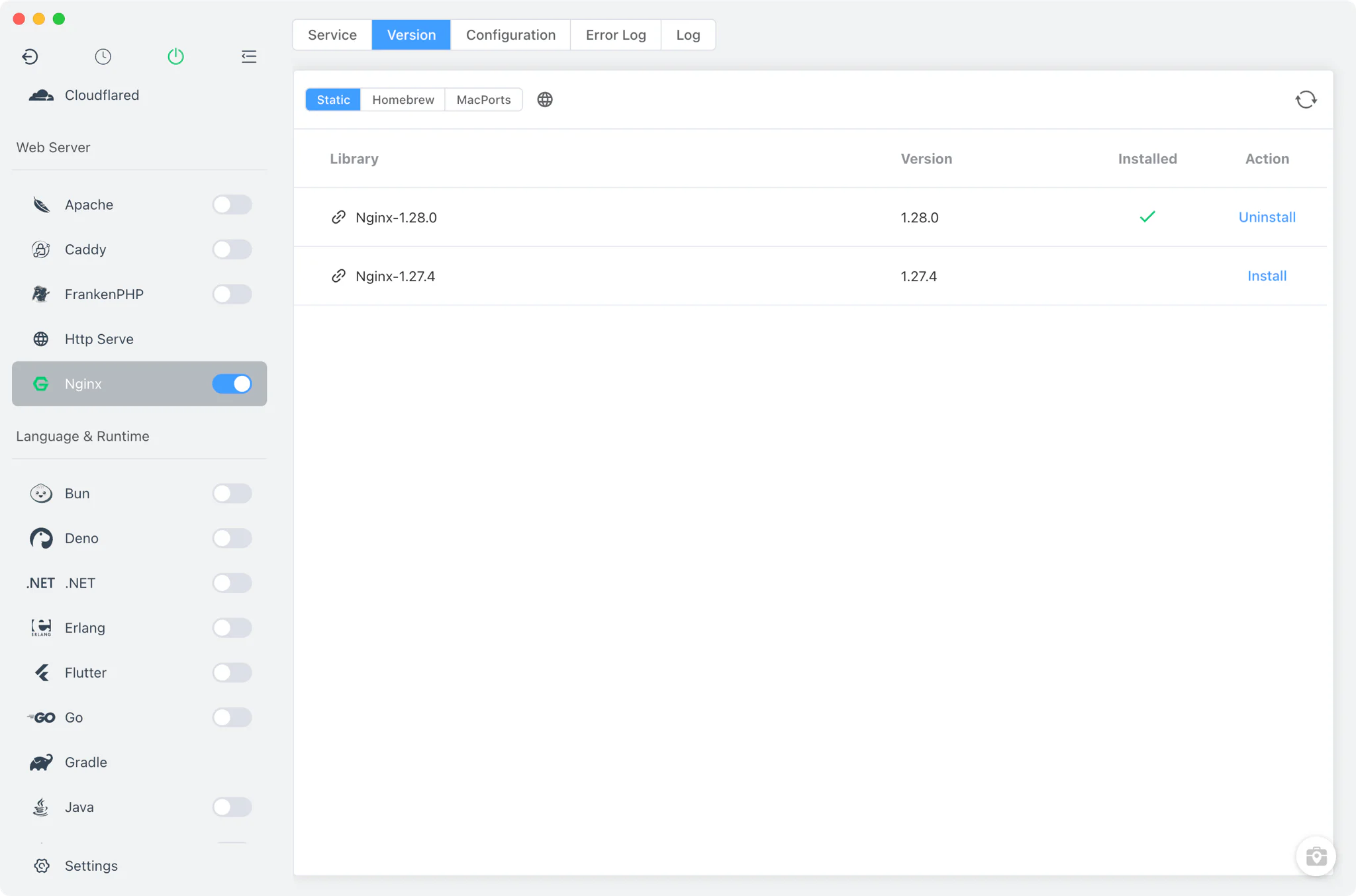The width and height of the screenshot is (1356, 896).
Task: Click the green installed checkmark for Nginx-1.28.0
Action: pos(1147,216)
